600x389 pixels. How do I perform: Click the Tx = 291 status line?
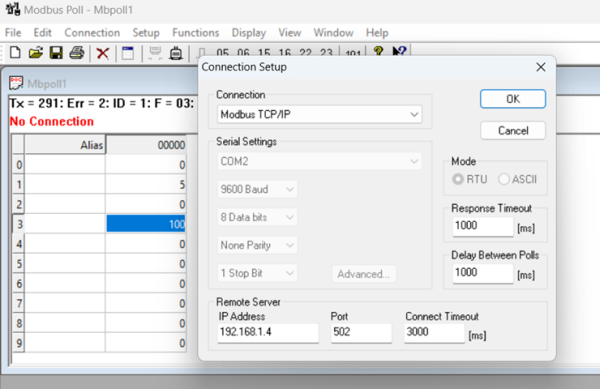tap(102, 103)
